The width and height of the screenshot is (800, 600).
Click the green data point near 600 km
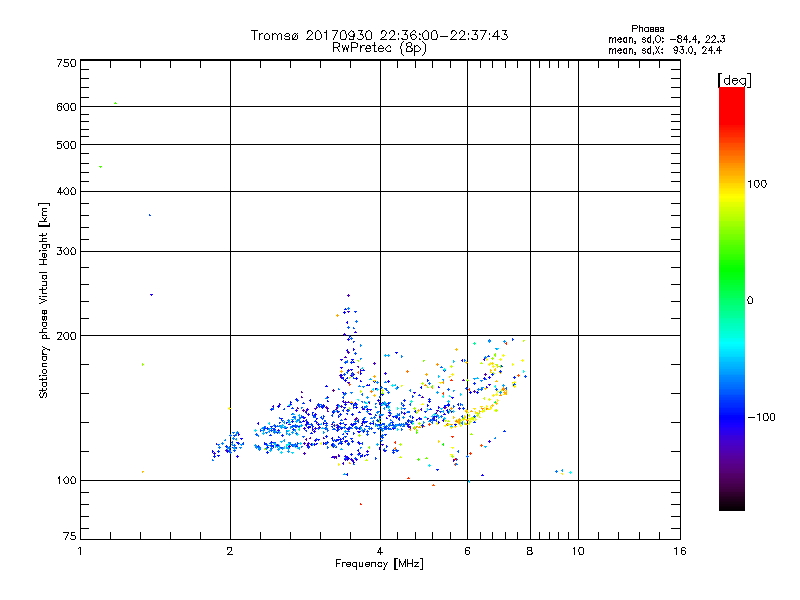[x=116, y=103]
